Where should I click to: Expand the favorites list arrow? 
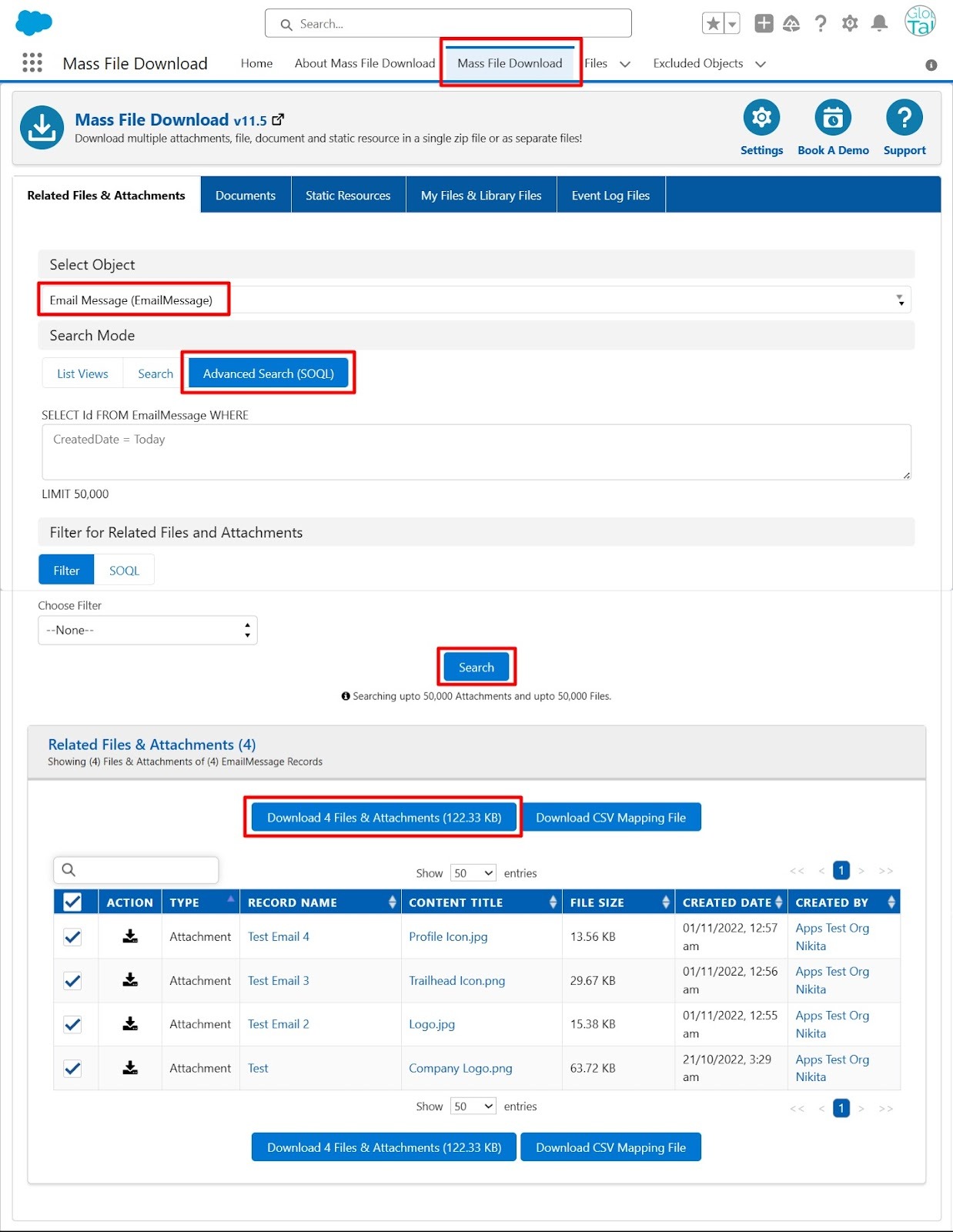click(x=733, y=24)
